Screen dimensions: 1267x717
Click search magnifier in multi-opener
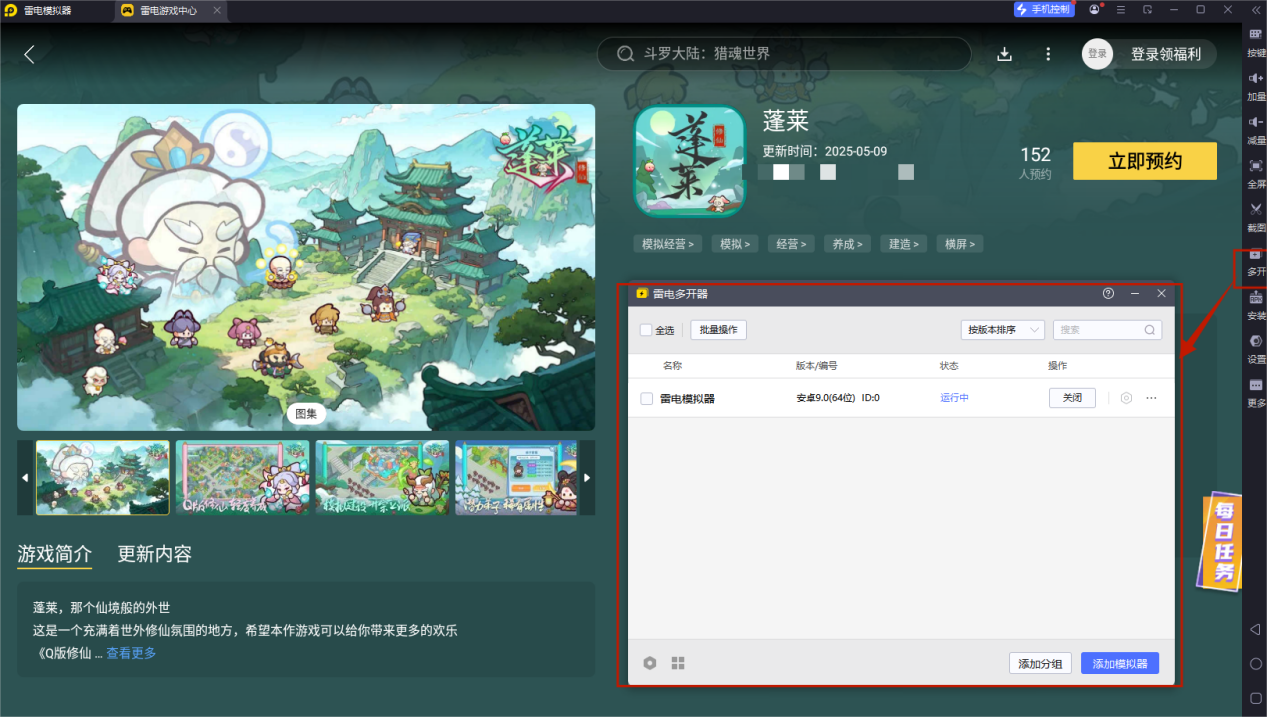click(1151, 330)
